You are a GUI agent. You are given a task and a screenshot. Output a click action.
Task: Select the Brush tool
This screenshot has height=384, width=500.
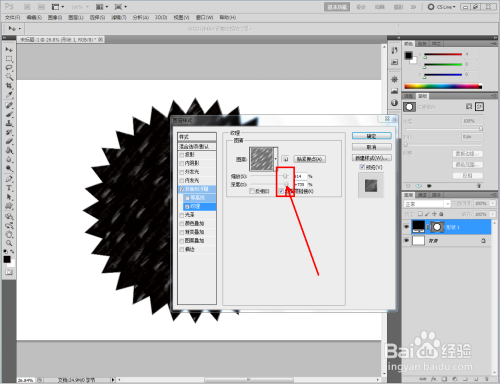click(9, 114)
